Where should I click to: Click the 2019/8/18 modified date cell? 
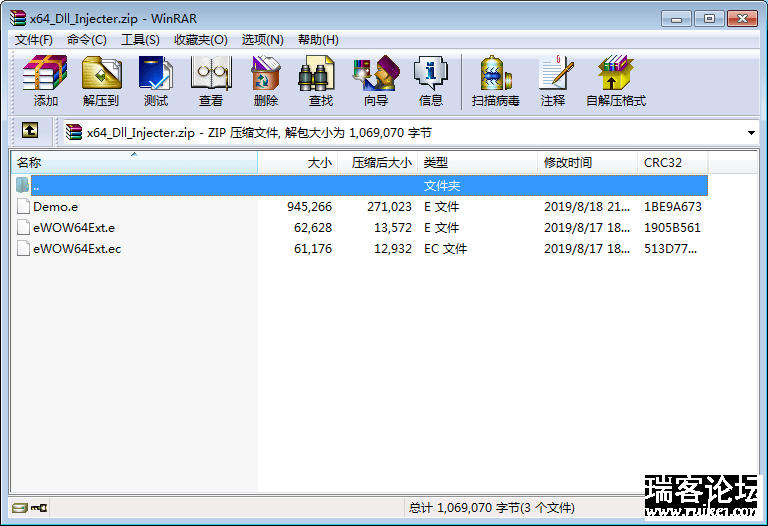coord(587,207)
